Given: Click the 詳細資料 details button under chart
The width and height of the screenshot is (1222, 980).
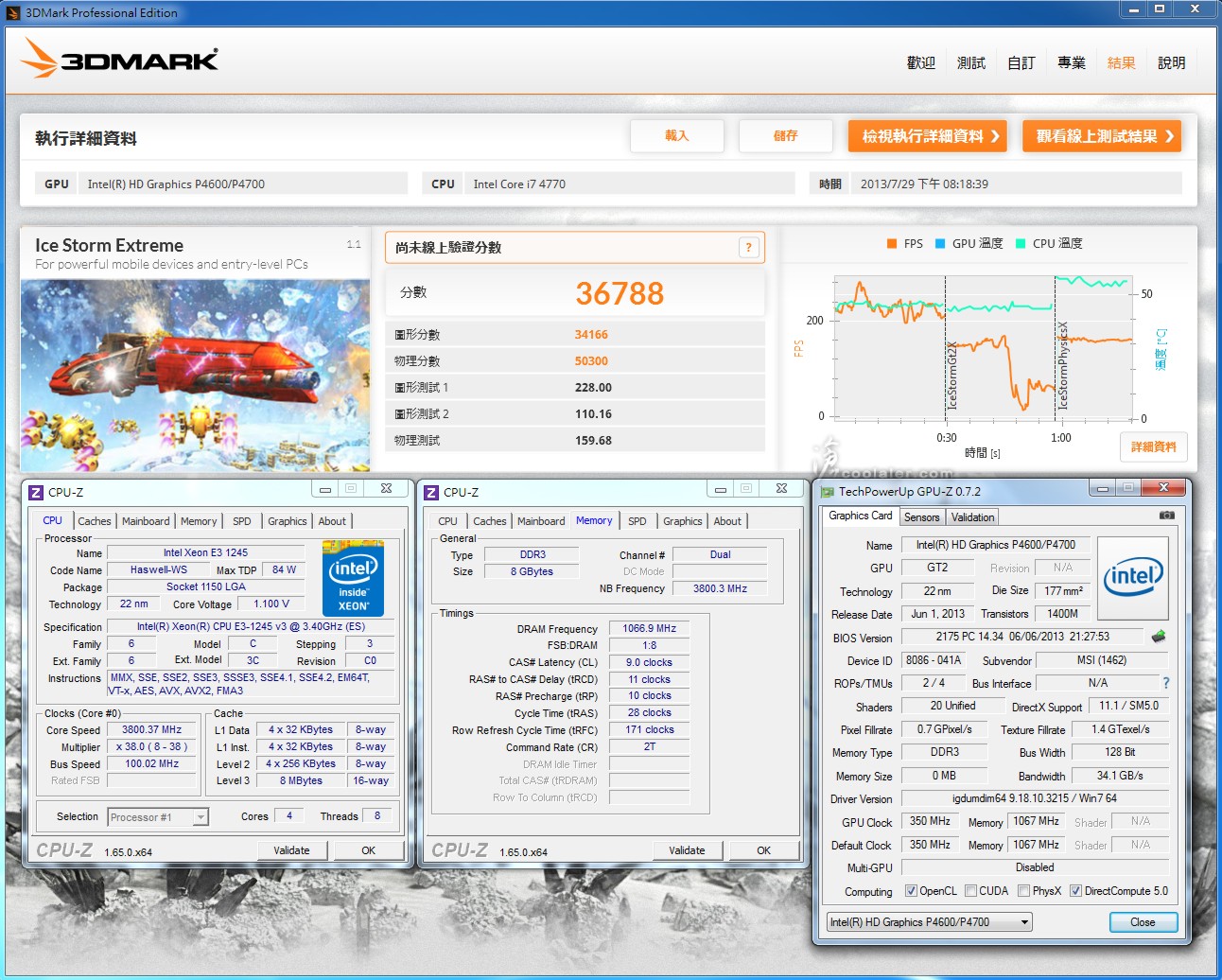Looking at the screenshot, I should [x=1154, y=446].
